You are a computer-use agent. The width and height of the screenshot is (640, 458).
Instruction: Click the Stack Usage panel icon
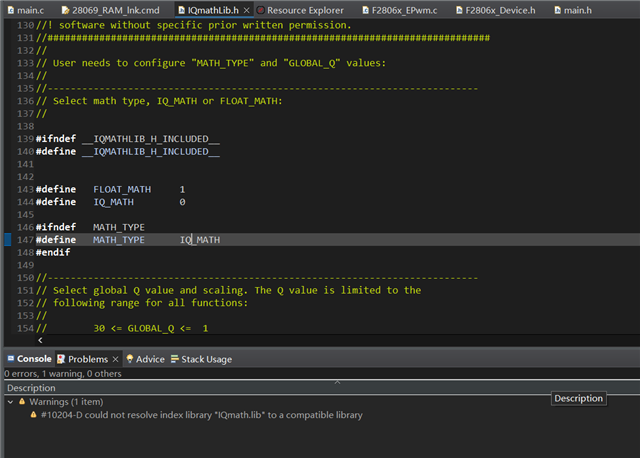tap(174, 359)
